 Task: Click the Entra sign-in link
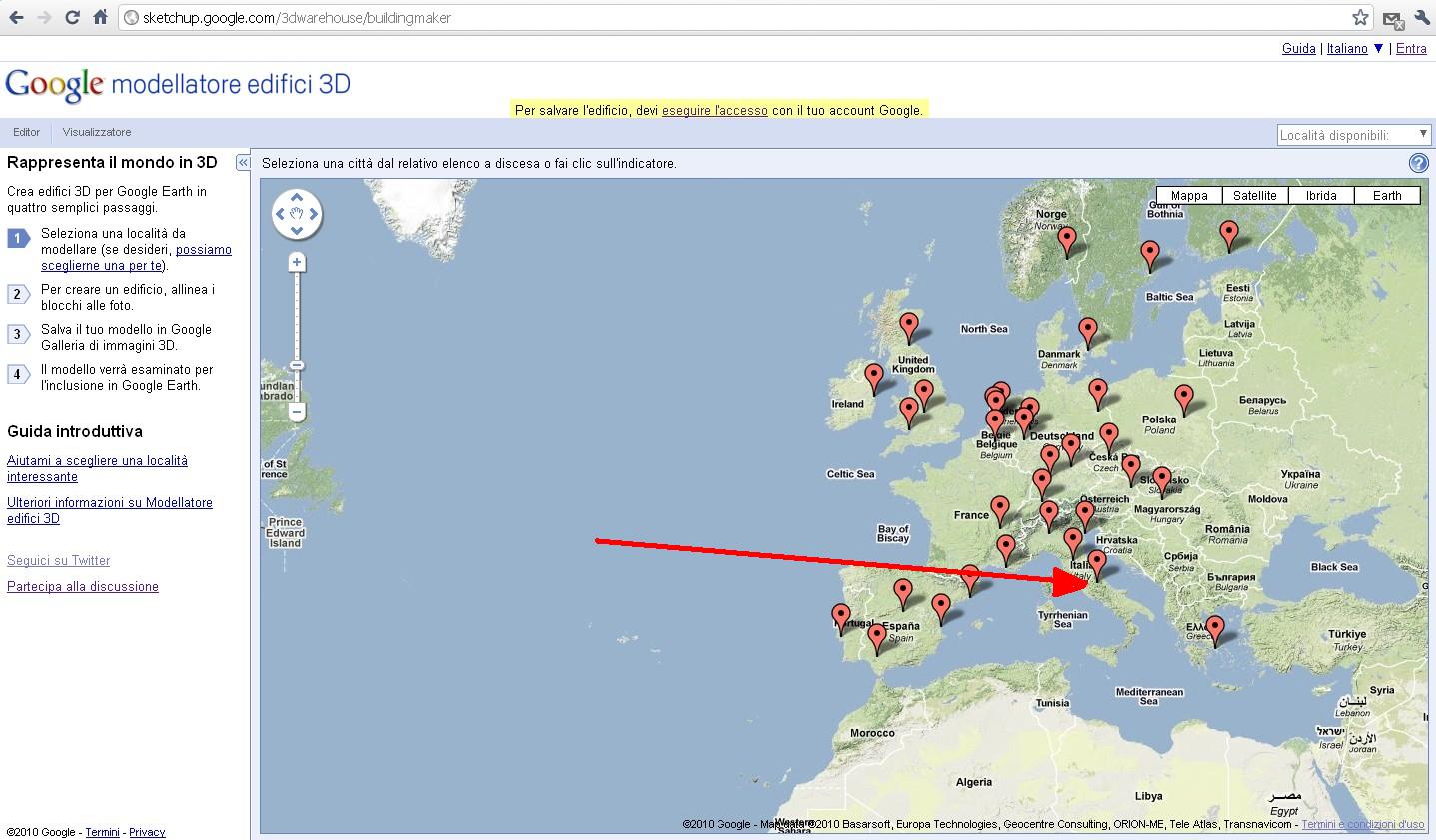pos(1411,48)
